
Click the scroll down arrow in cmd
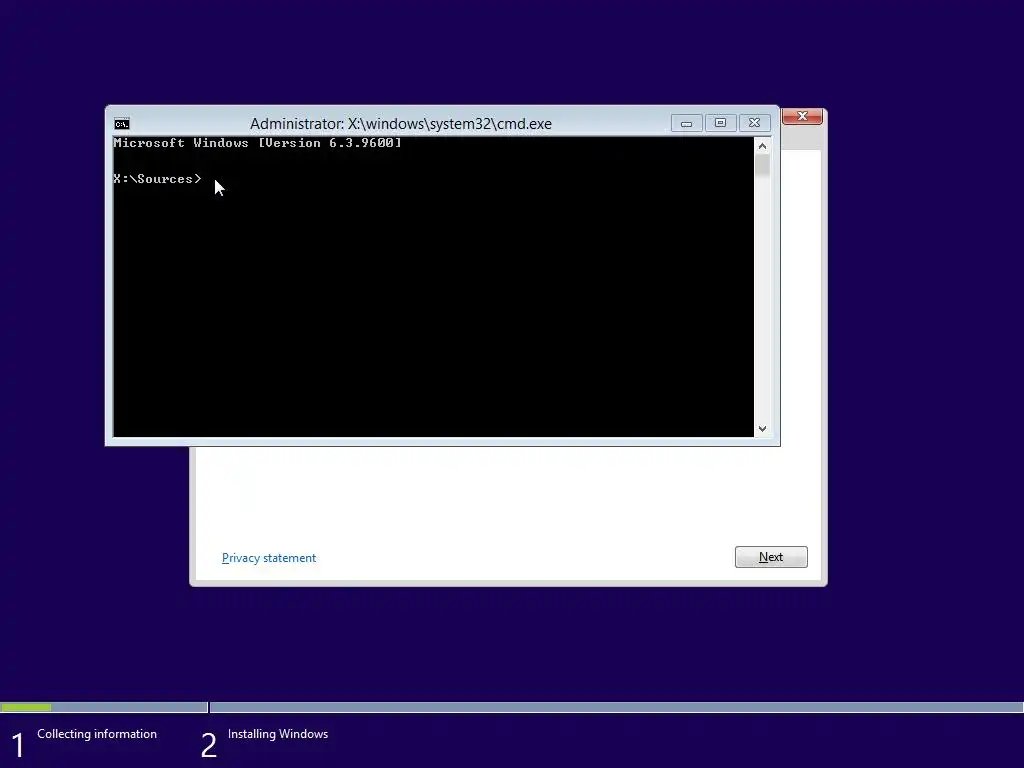(762, 429)
